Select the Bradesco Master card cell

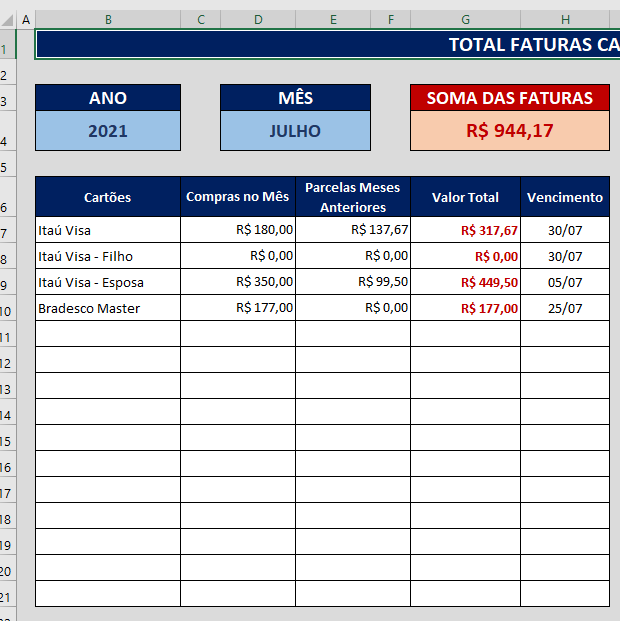(108, 308)
